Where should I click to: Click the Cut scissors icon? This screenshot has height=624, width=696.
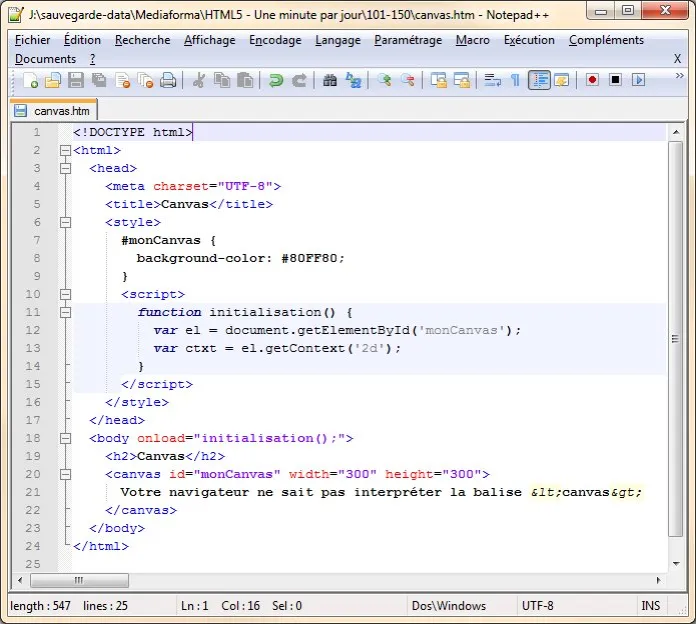199,80
